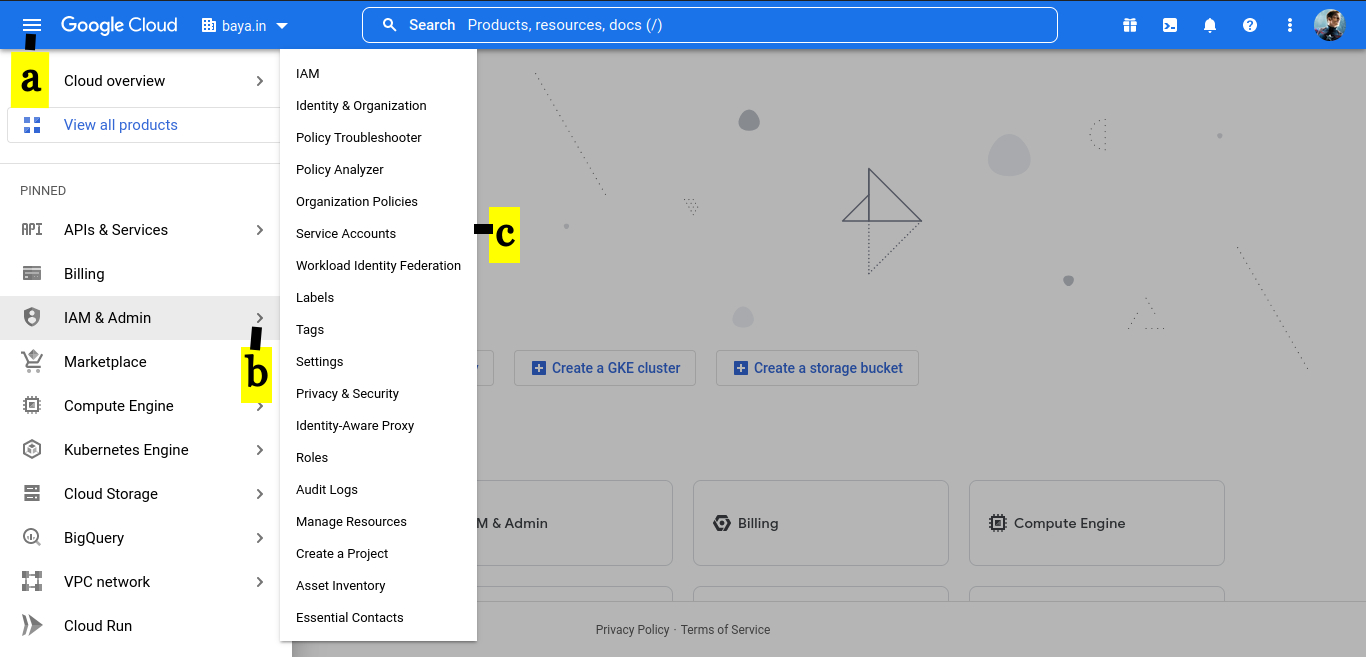Click the Cloud Run arrows icon
The image size is (1366, 657).
click(x=32, y=626)
